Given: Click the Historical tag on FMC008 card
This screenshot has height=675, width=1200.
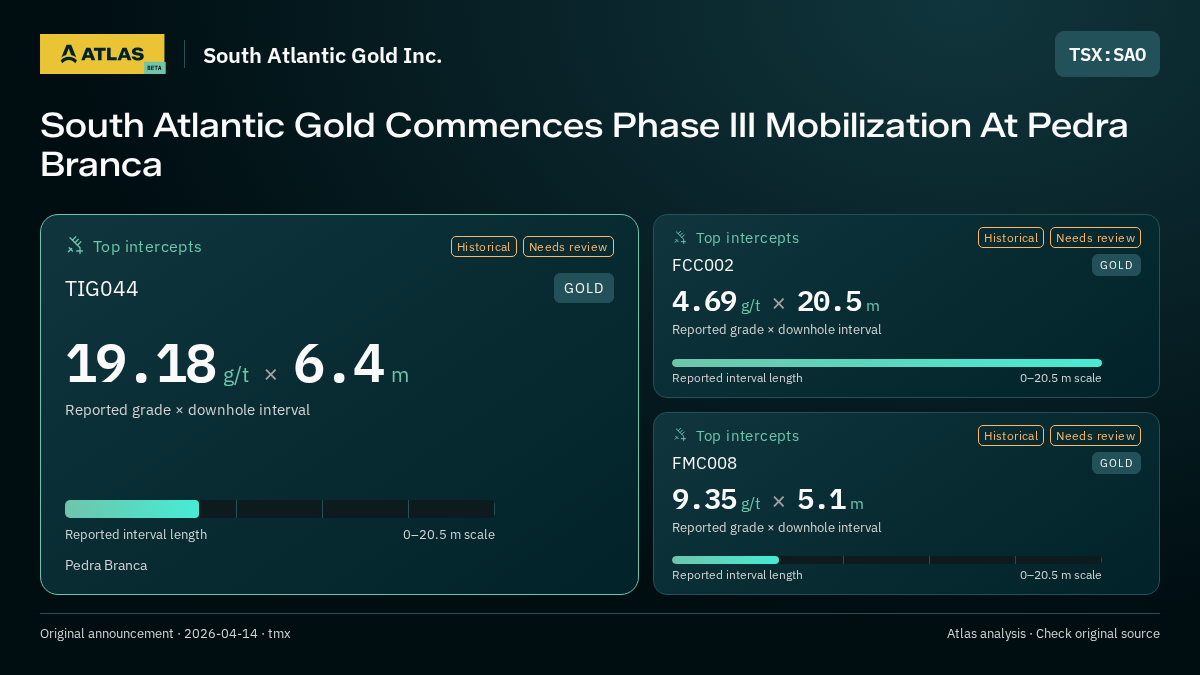Looking at the screenshot, I should coord(1011,436).
